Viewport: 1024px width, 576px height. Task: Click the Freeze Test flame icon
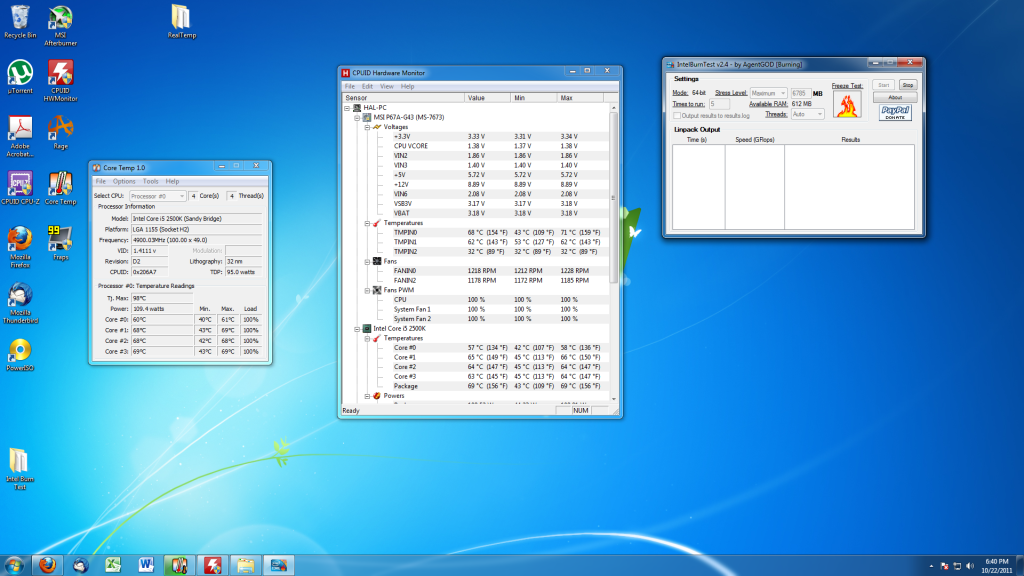point(846,106)
